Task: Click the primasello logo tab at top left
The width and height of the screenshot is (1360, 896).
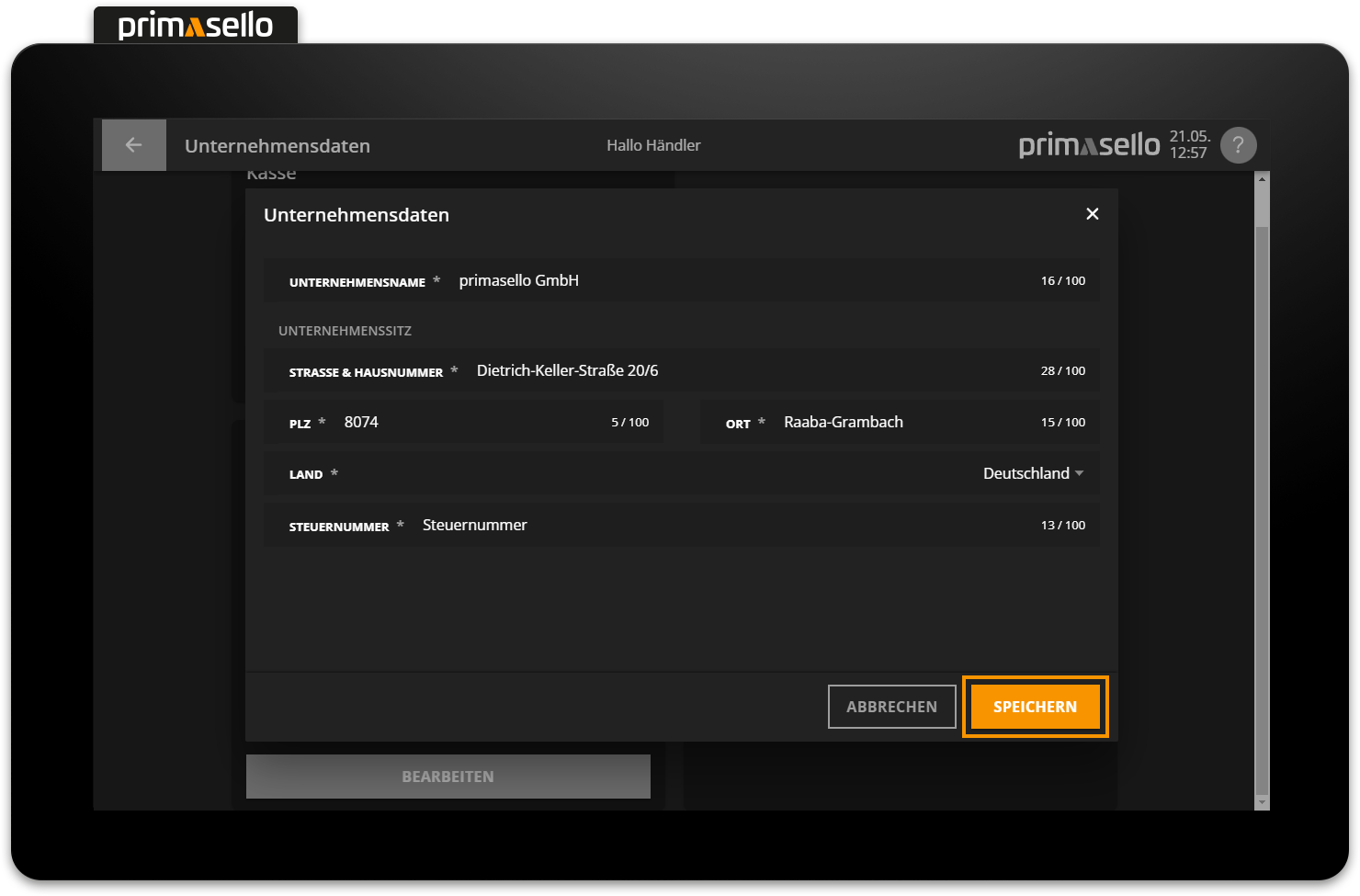Action: coord(196,25)
